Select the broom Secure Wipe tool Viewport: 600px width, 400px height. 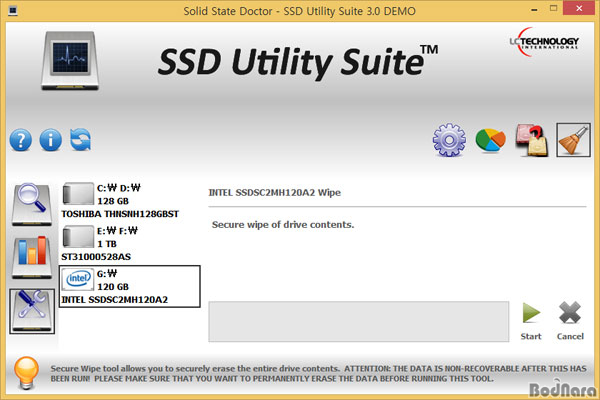(573, 140)
